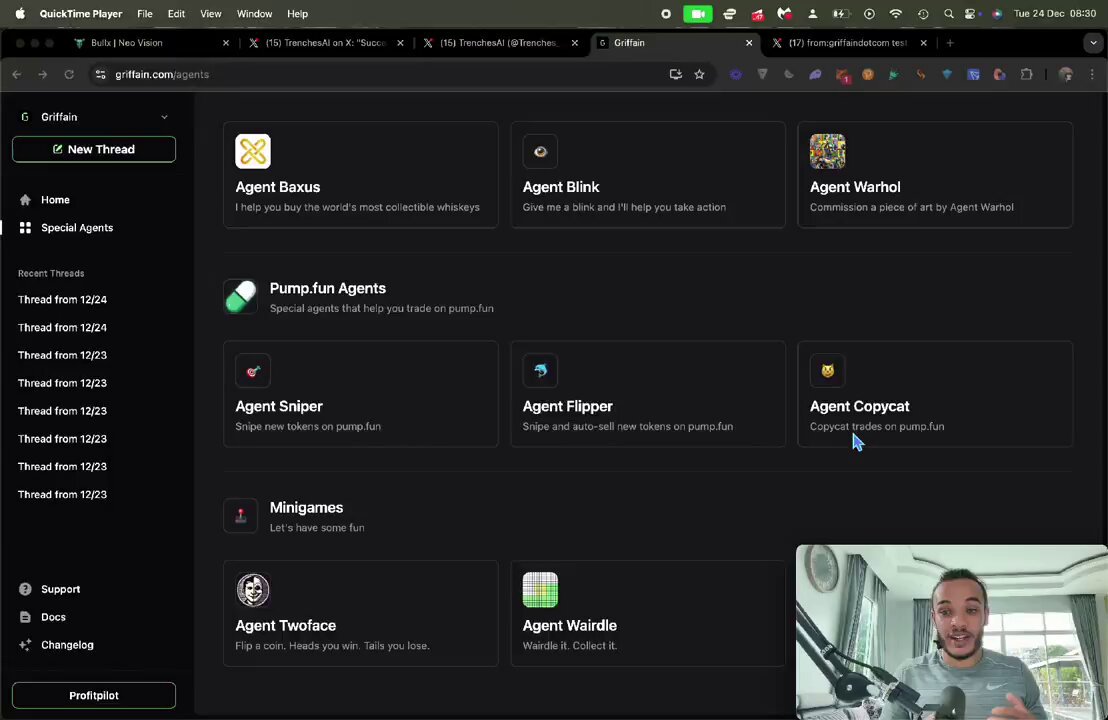Click the Support question mark icon
Viewport: 1108px width, 720px height.
point(25,589)
